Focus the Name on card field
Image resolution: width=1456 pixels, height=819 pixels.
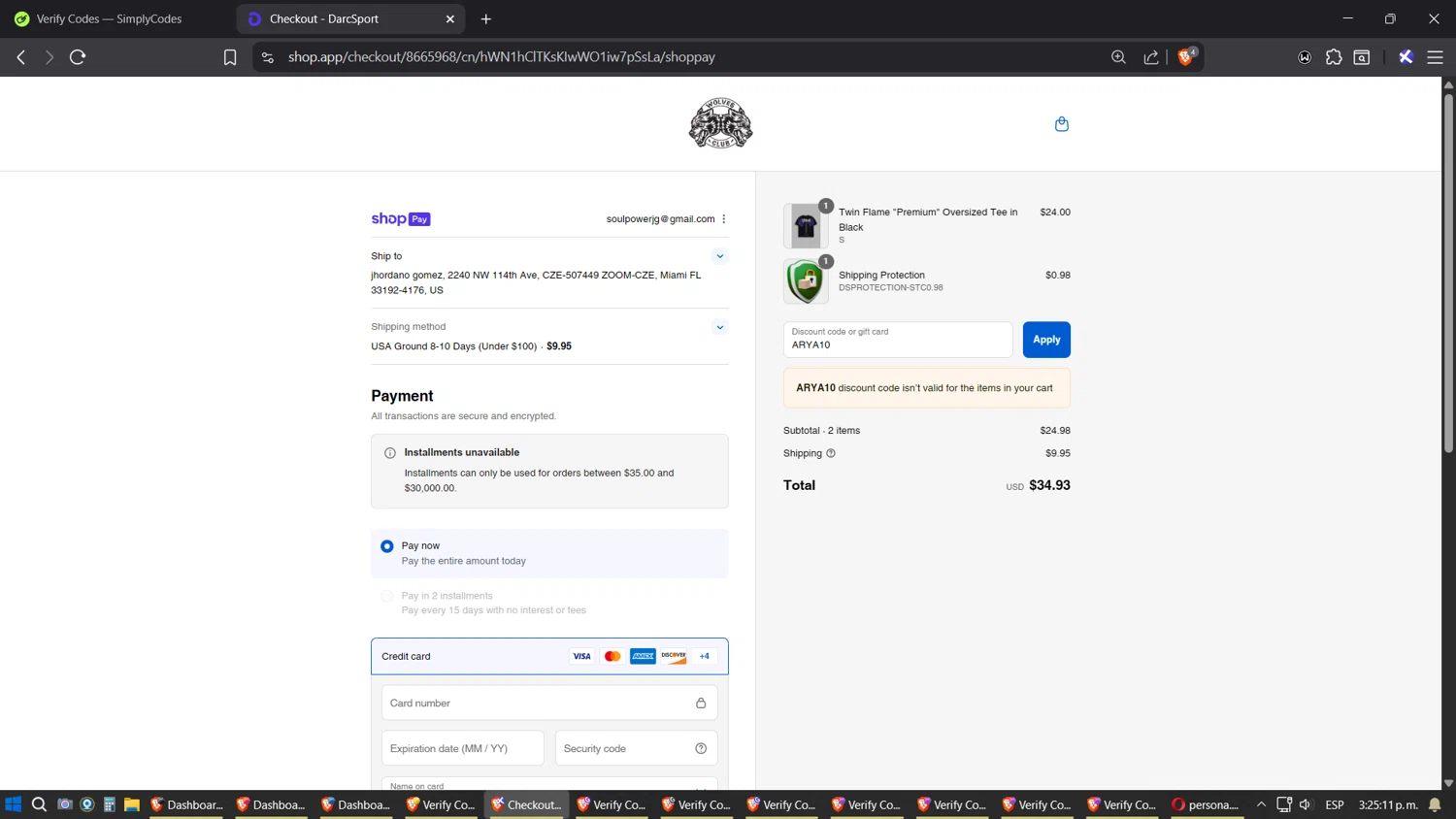549,783
